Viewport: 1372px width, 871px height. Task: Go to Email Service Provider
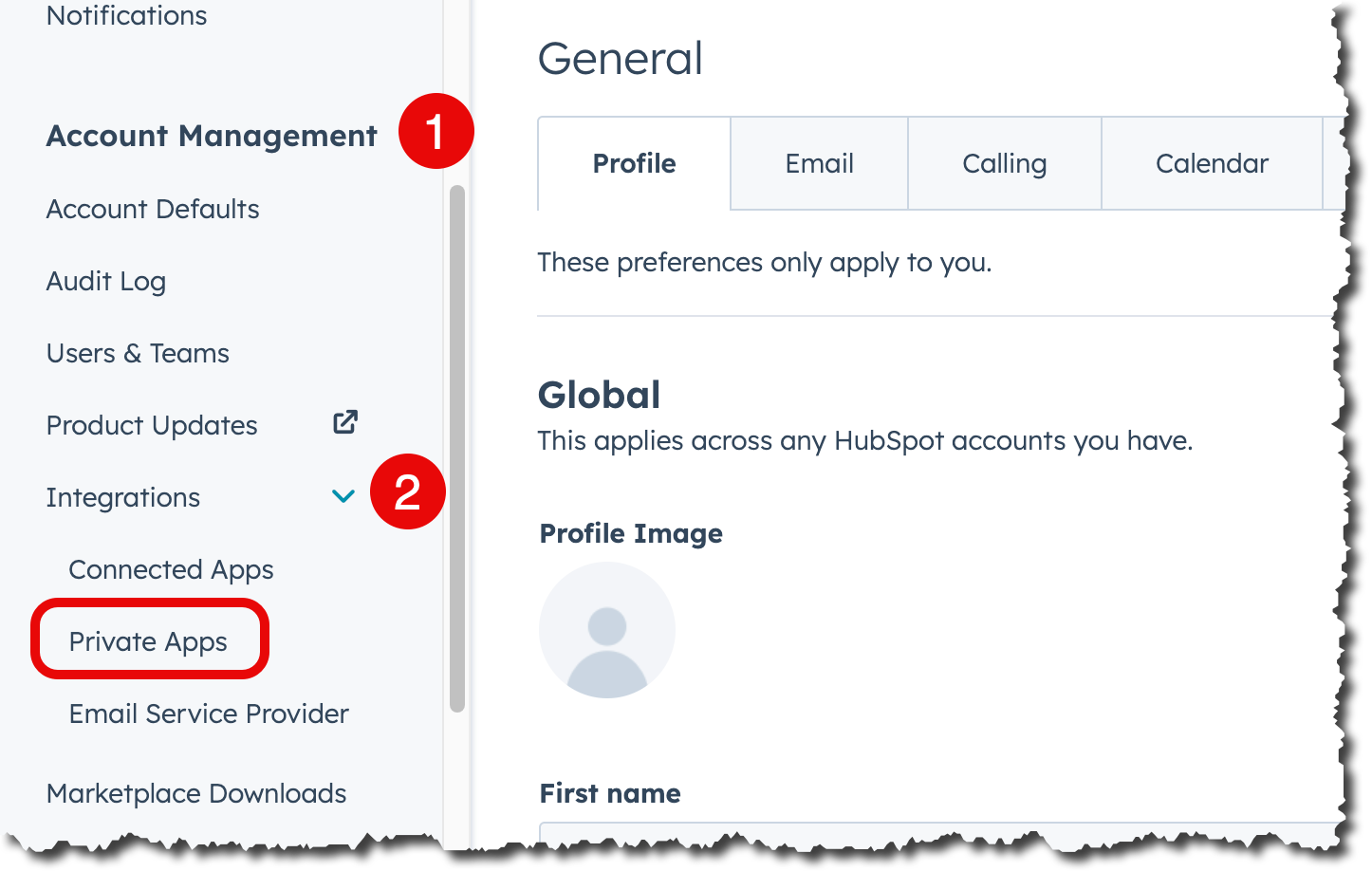pyautogui.click(x=209, y=713)
